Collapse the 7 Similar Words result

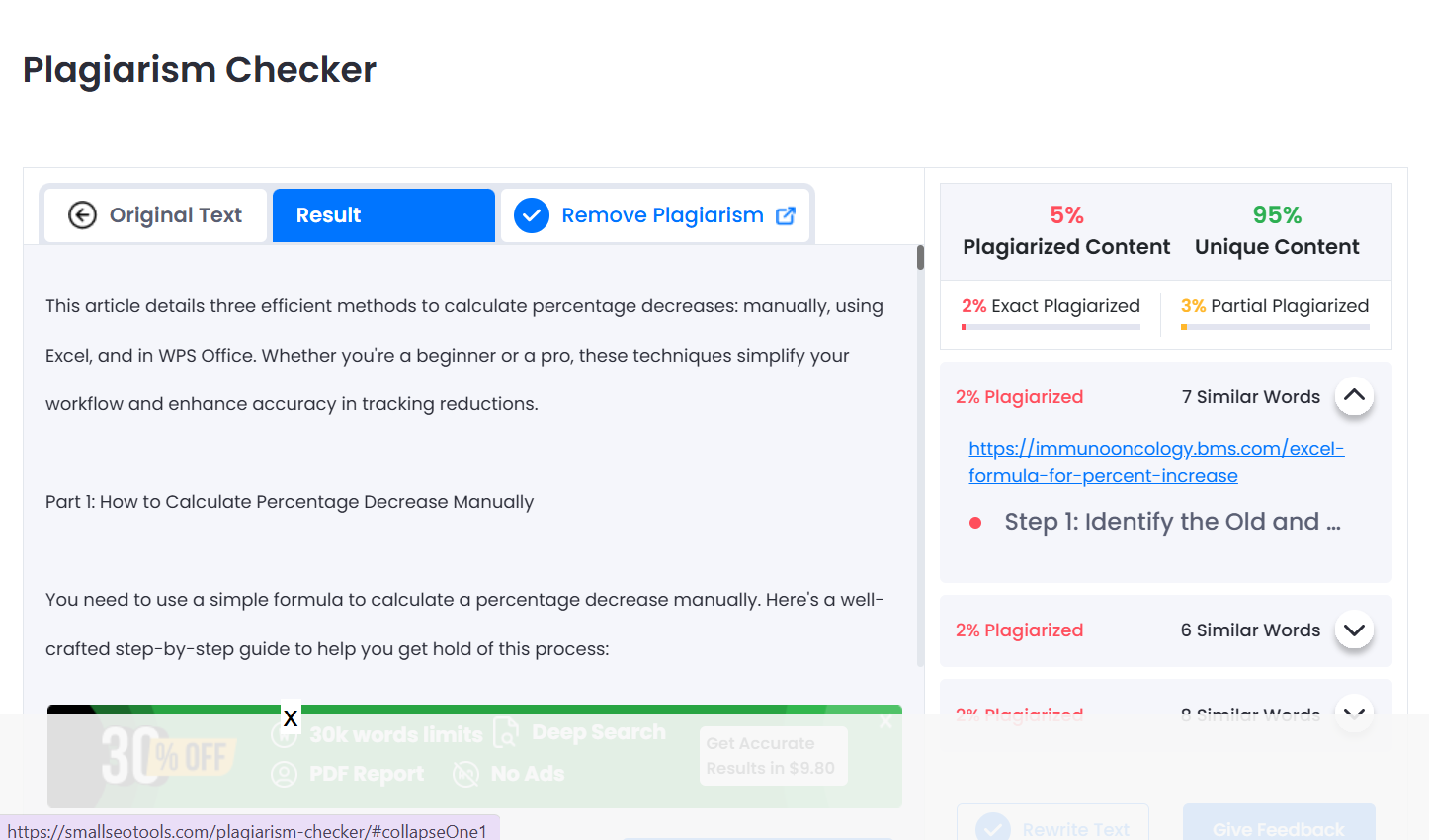click(x=1354, y=396)
